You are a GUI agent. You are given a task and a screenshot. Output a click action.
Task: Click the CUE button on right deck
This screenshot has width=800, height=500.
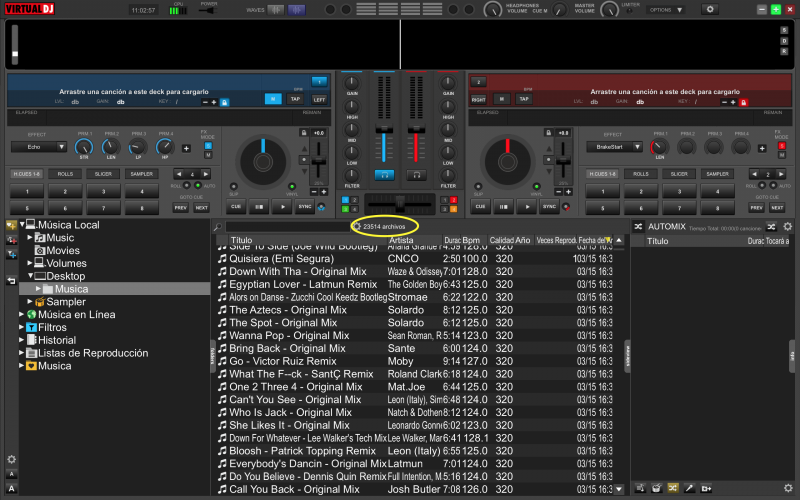coord(480,207)
